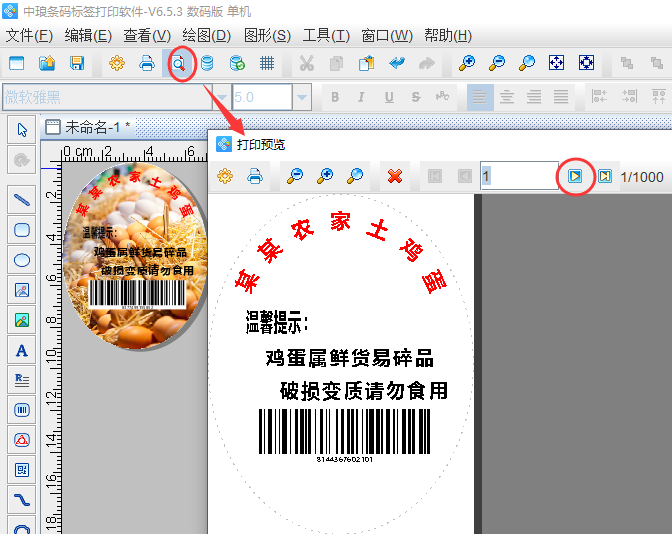Print from the preview window printer icon

tap(255, 176)
